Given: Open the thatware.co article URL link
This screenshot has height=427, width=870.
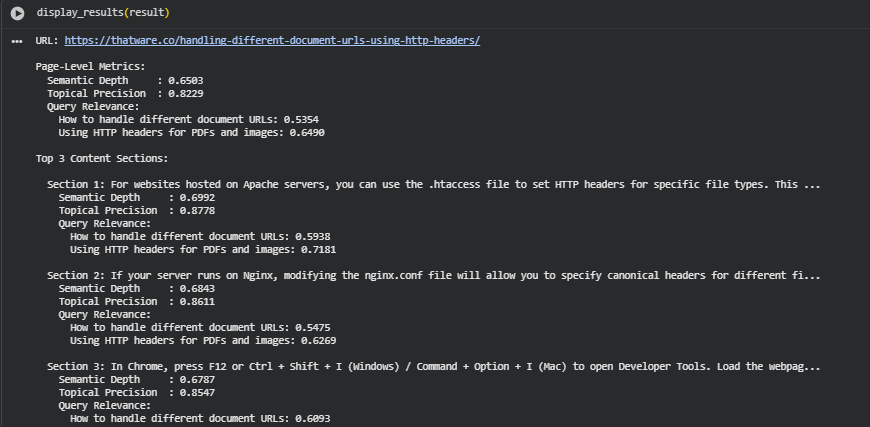Looking at the screenshot, I should [272, 41].
